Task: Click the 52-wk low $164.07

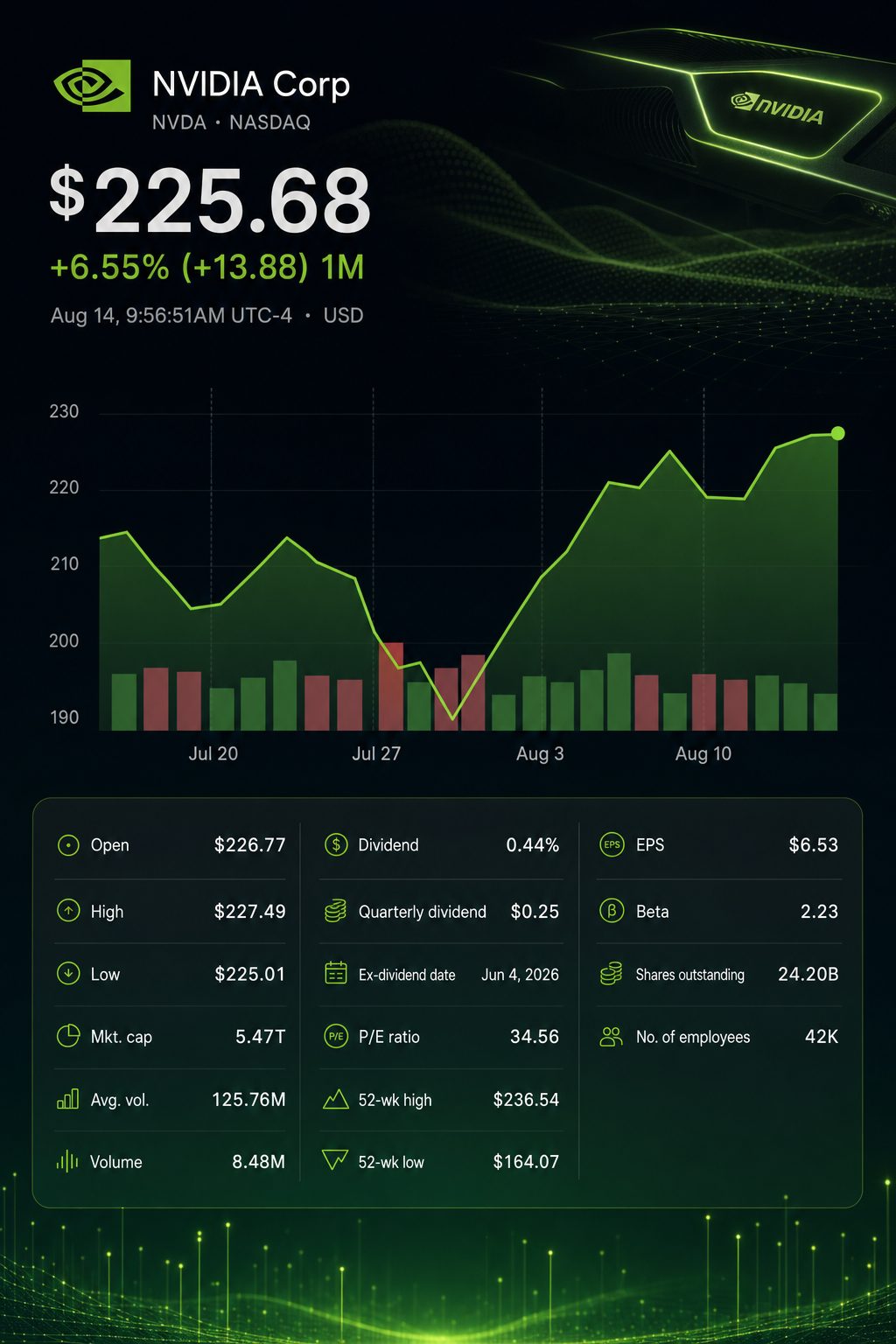Action: (x=526, y=1162)
